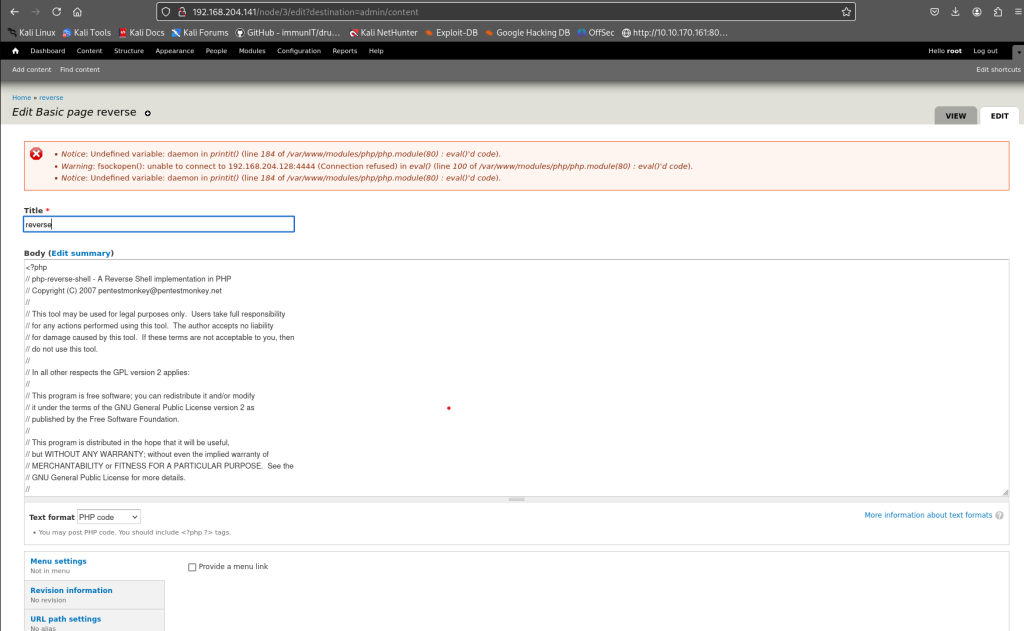Click the help icon beside text formats link
The image size is (1024, 631).
point(1000,515)
